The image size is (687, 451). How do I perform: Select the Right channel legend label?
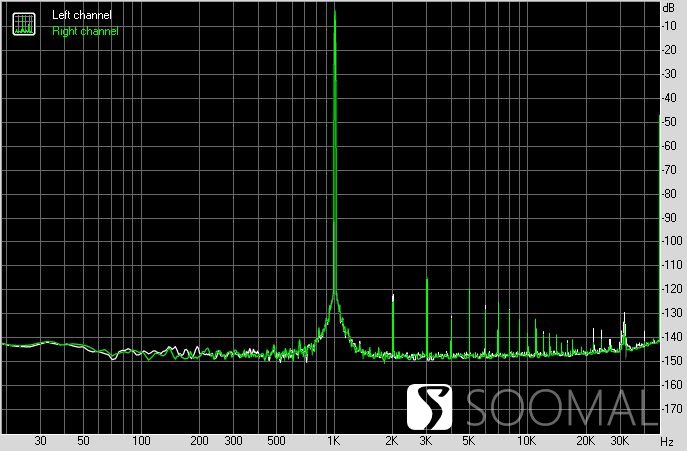85,31
